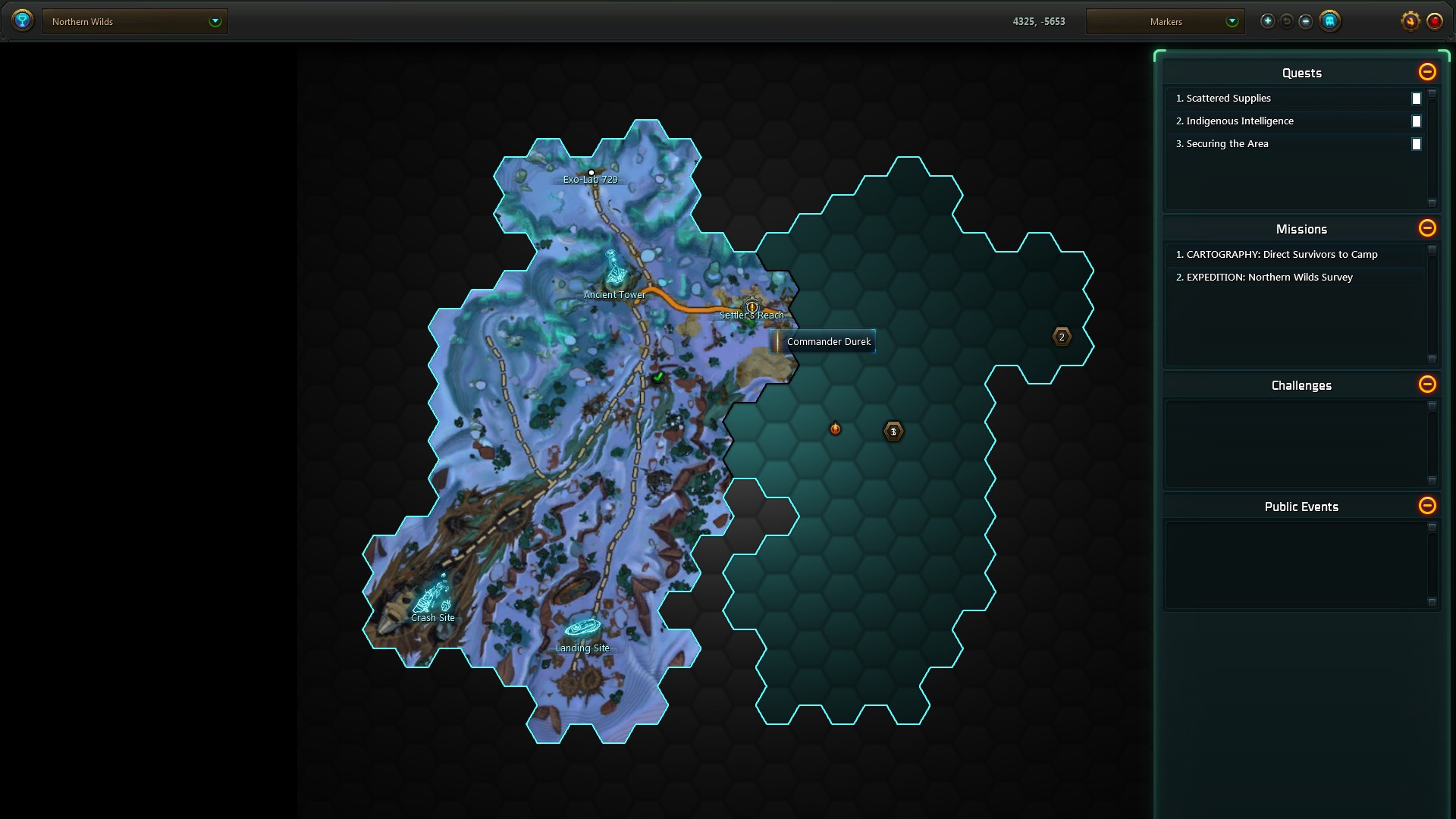Screen dimensions: 1456x819
Task: Select the Scattered Supplies quest
Action: 1295,99
